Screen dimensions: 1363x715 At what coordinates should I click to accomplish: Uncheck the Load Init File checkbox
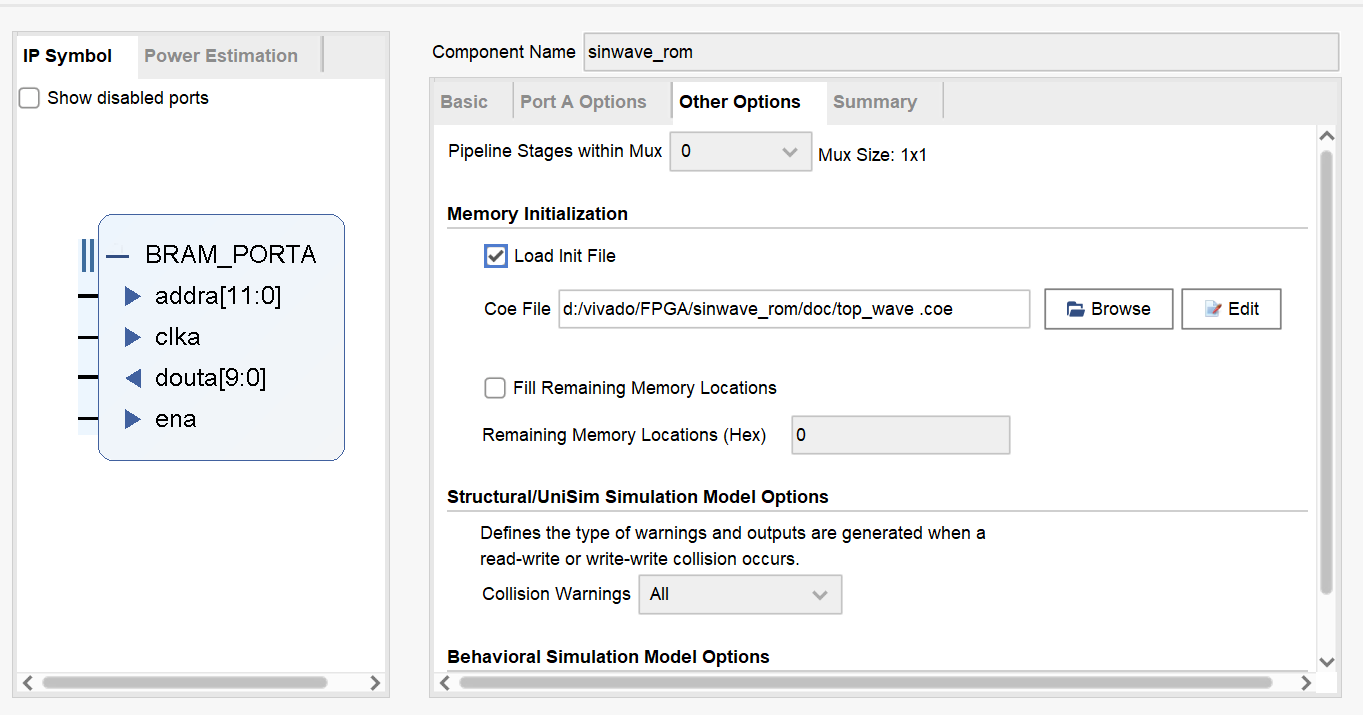click(x=495, y=256)
